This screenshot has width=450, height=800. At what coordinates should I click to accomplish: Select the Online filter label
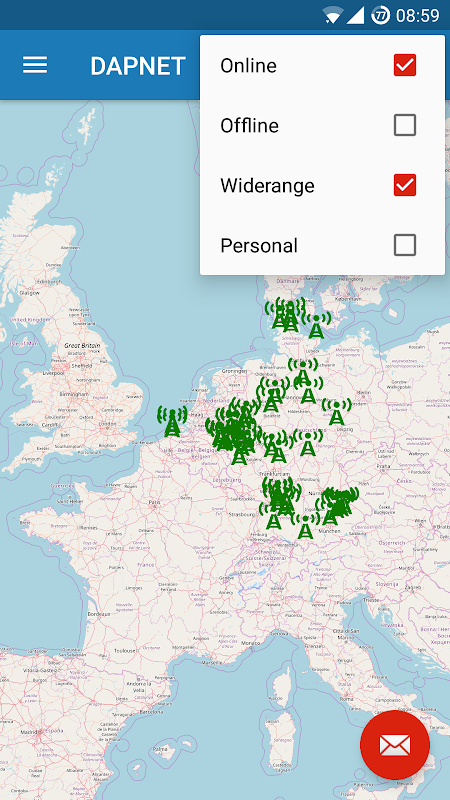point(248,65)
